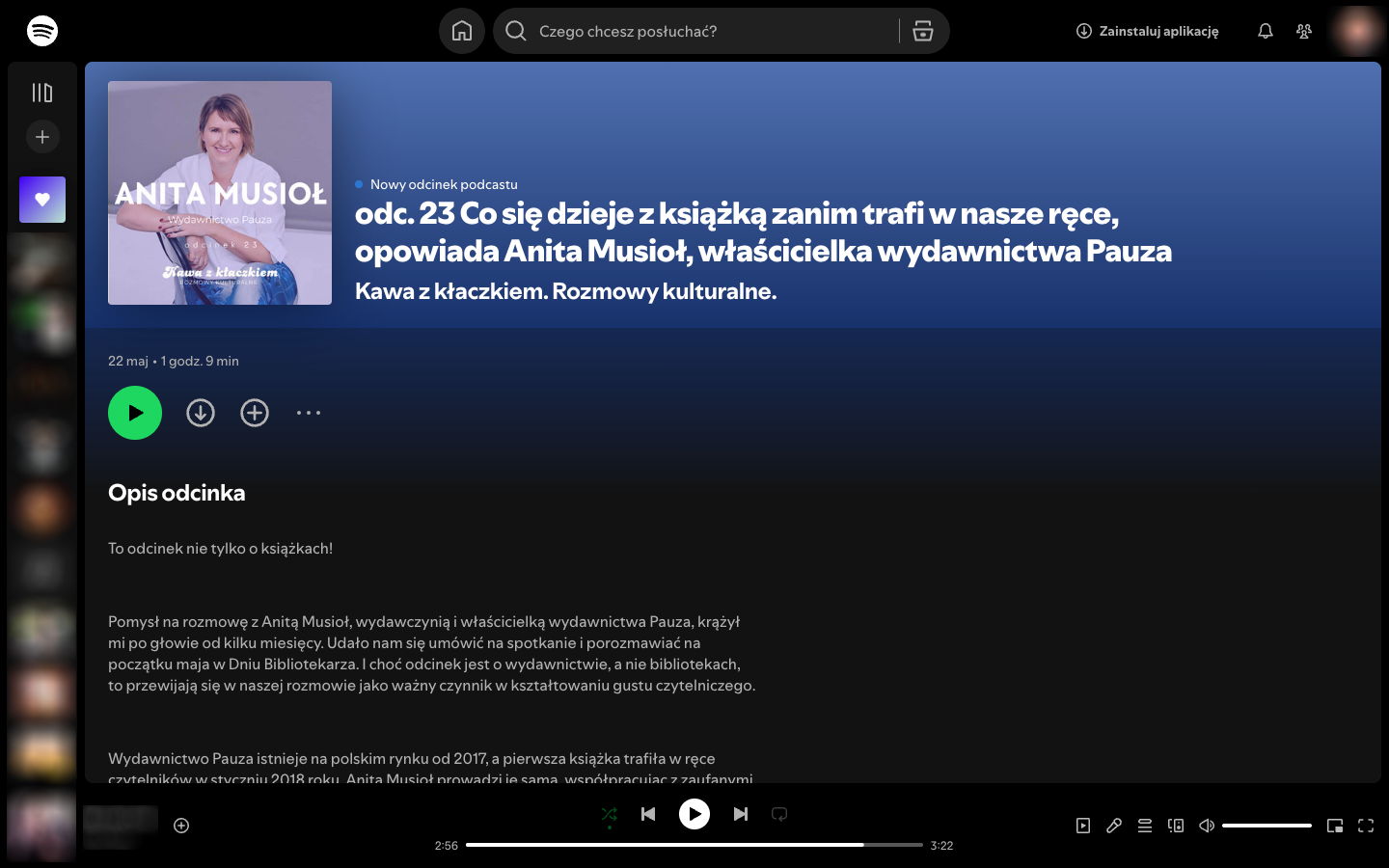Click the "22 maj" date and duration line
The image size is (1389, 868).
174,361
